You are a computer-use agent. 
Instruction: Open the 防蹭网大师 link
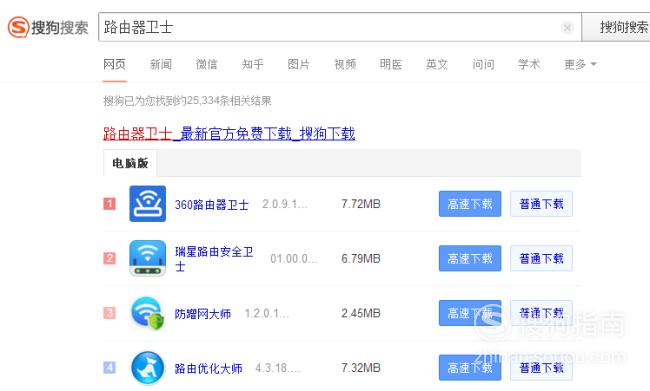coord(203,314)
